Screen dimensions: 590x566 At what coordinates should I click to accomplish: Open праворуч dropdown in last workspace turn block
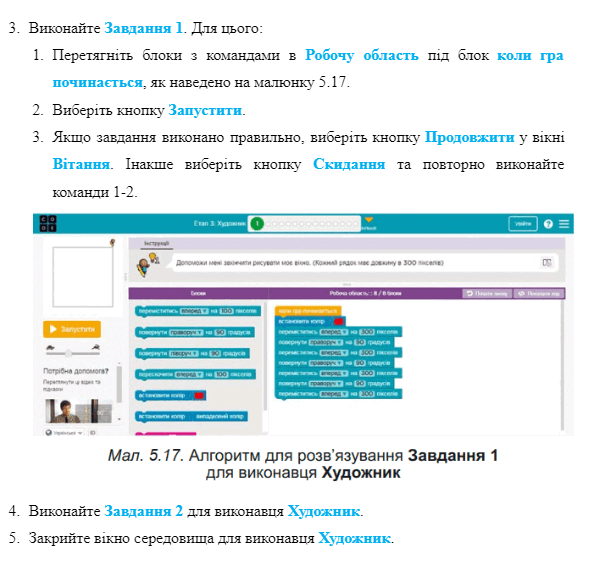(326, 383)
